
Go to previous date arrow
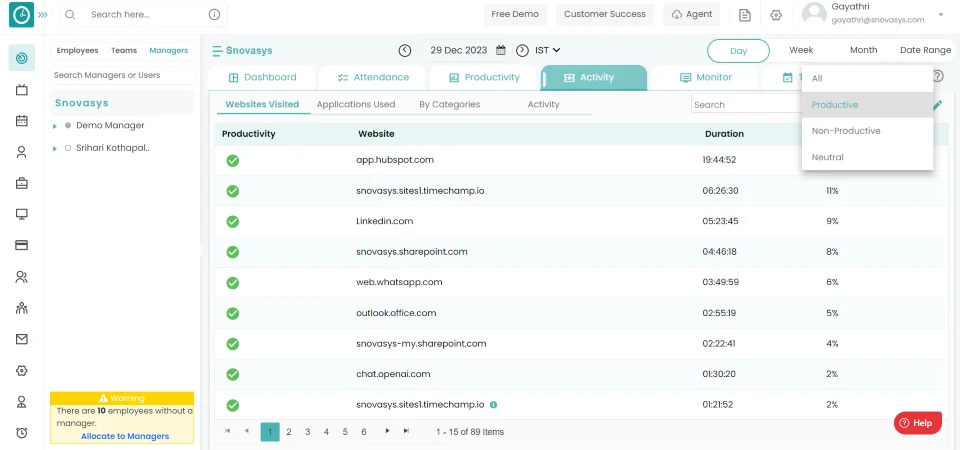(x=405, y=50)
